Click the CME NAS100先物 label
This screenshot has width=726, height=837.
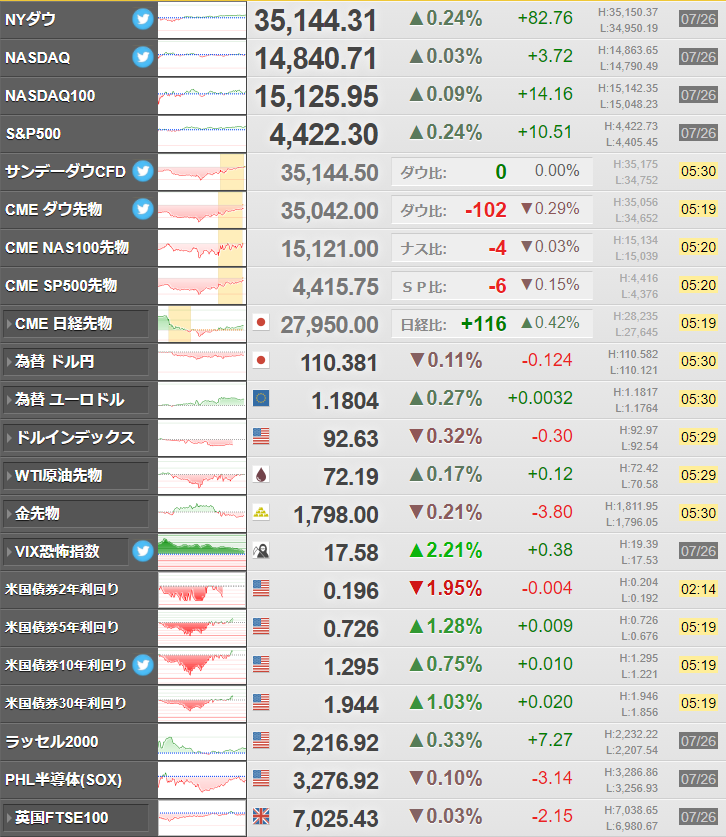(x=67, y=248)
